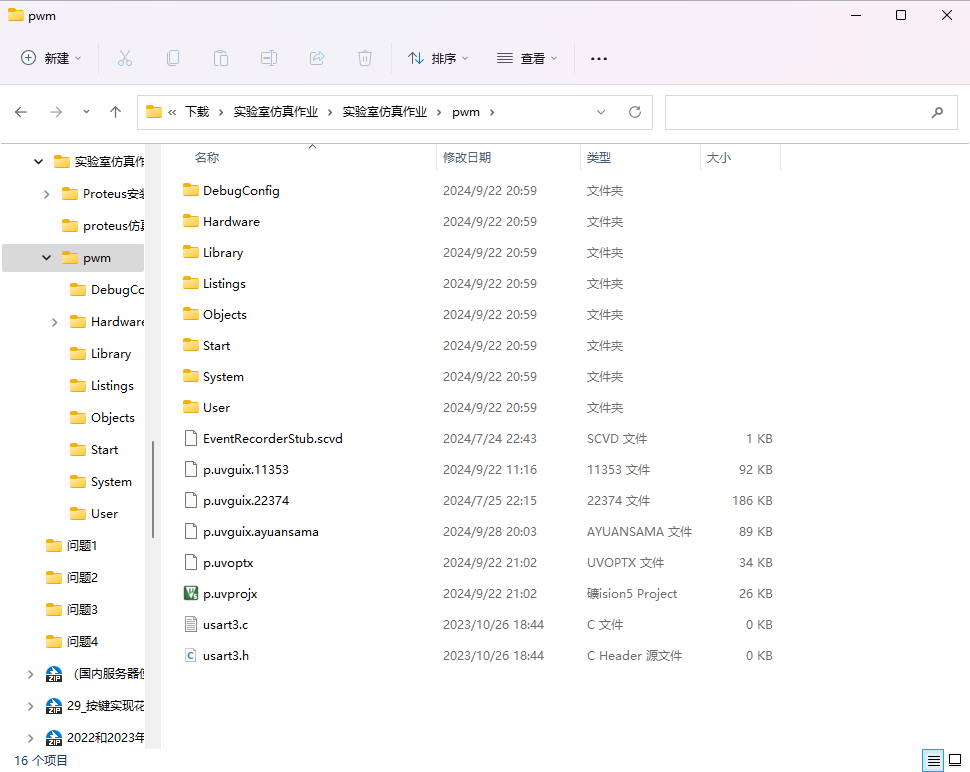The image size is (970, 772).
Task: Navigate up to the parent folder
Action: coord(115,112)
